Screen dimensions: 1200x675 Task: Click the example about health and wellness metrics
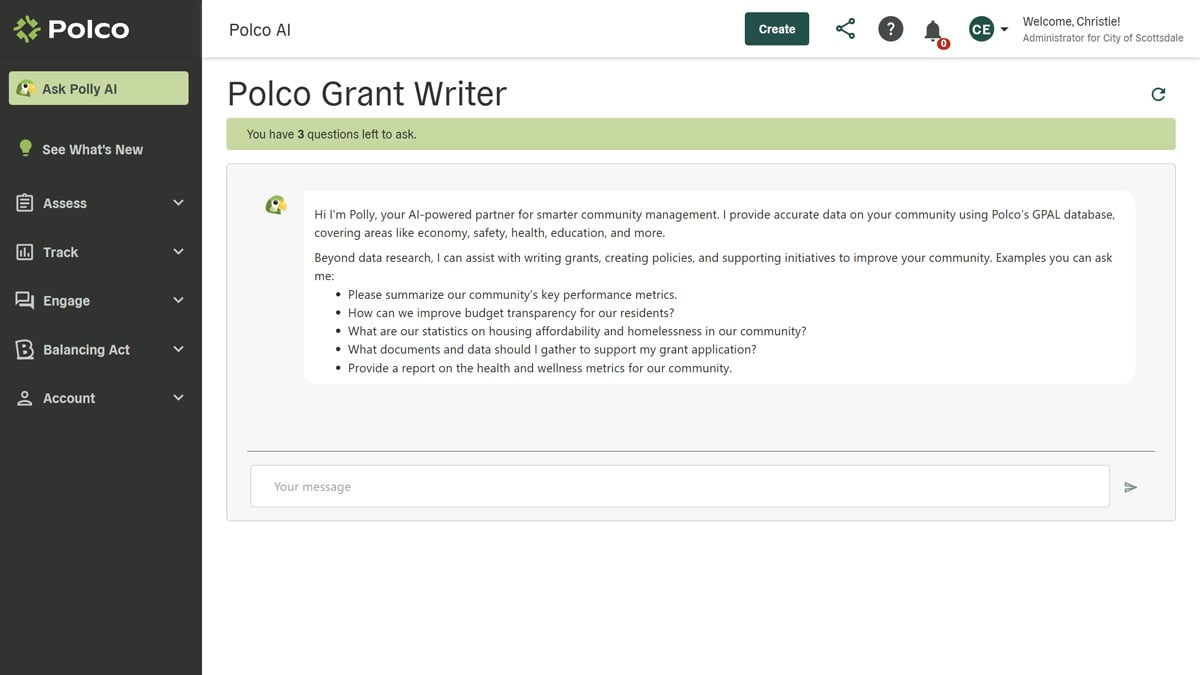(540, 368)
